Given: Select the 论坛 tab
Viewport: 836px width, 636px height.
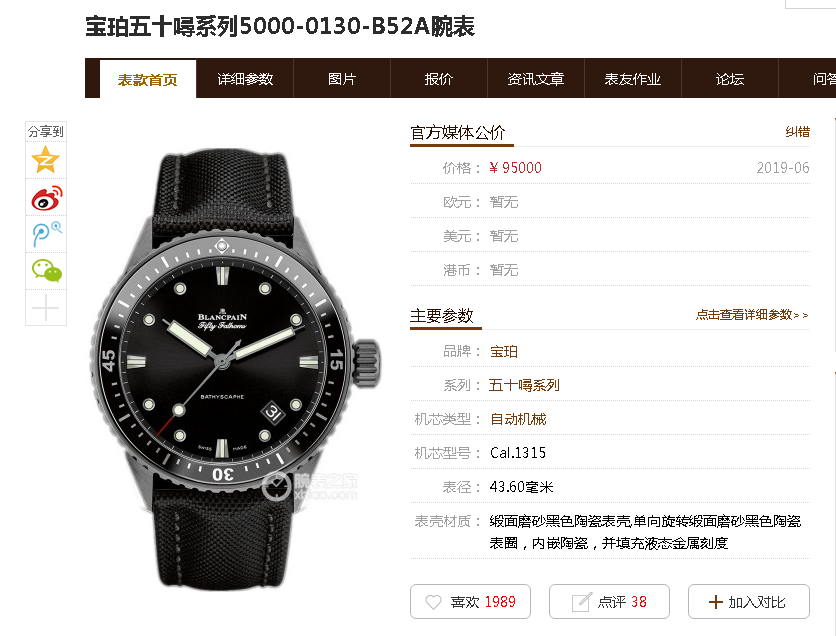Looking at the screenshot, I should click(x=730, y=79).
